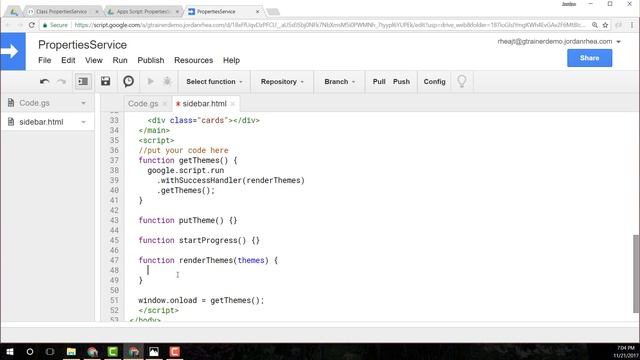Click the blue Share button
This screenshot has width=640, height=360.
(589, 58)
